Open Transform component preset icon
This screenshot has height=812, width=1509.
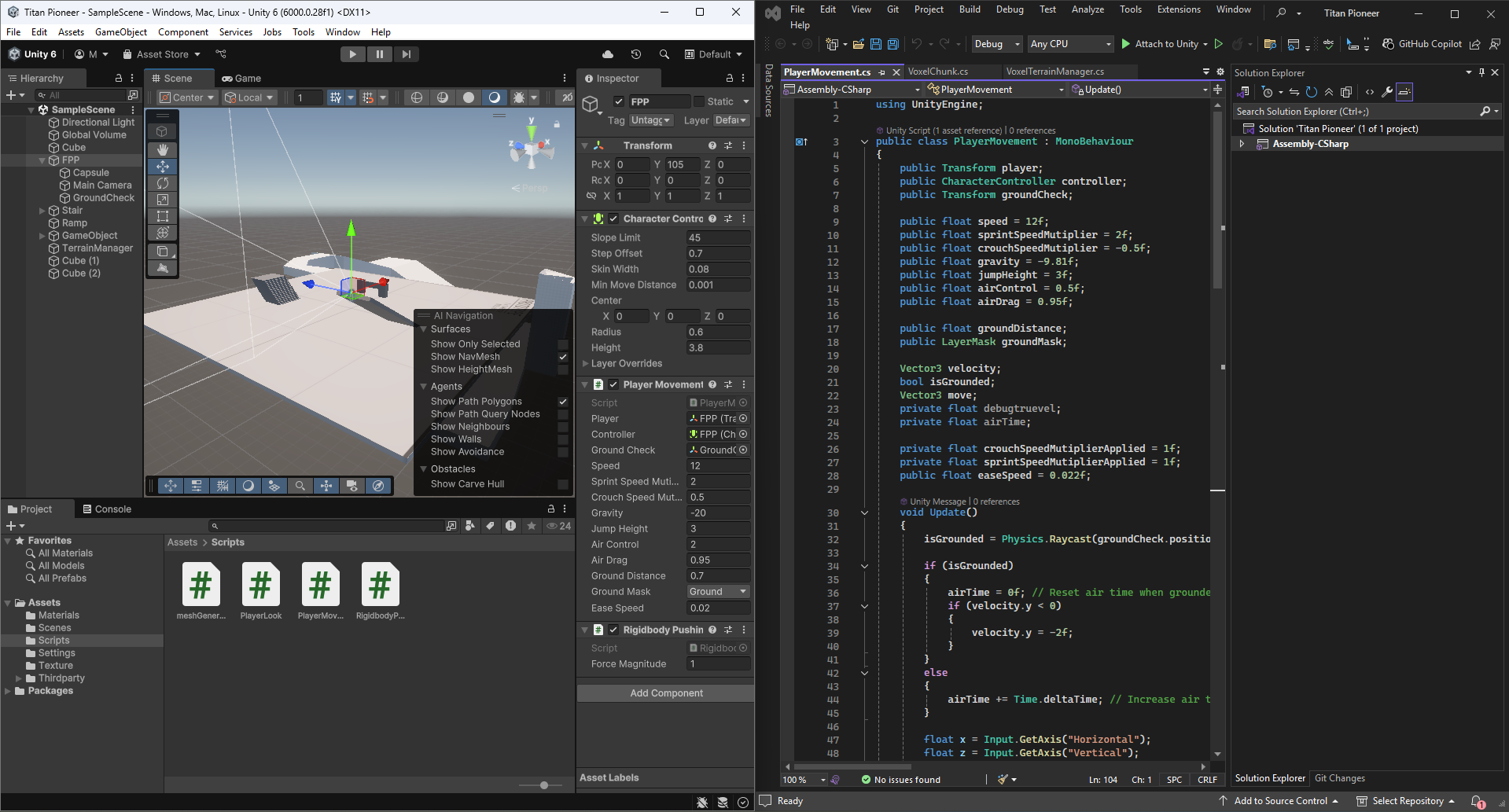coord(728,145)
